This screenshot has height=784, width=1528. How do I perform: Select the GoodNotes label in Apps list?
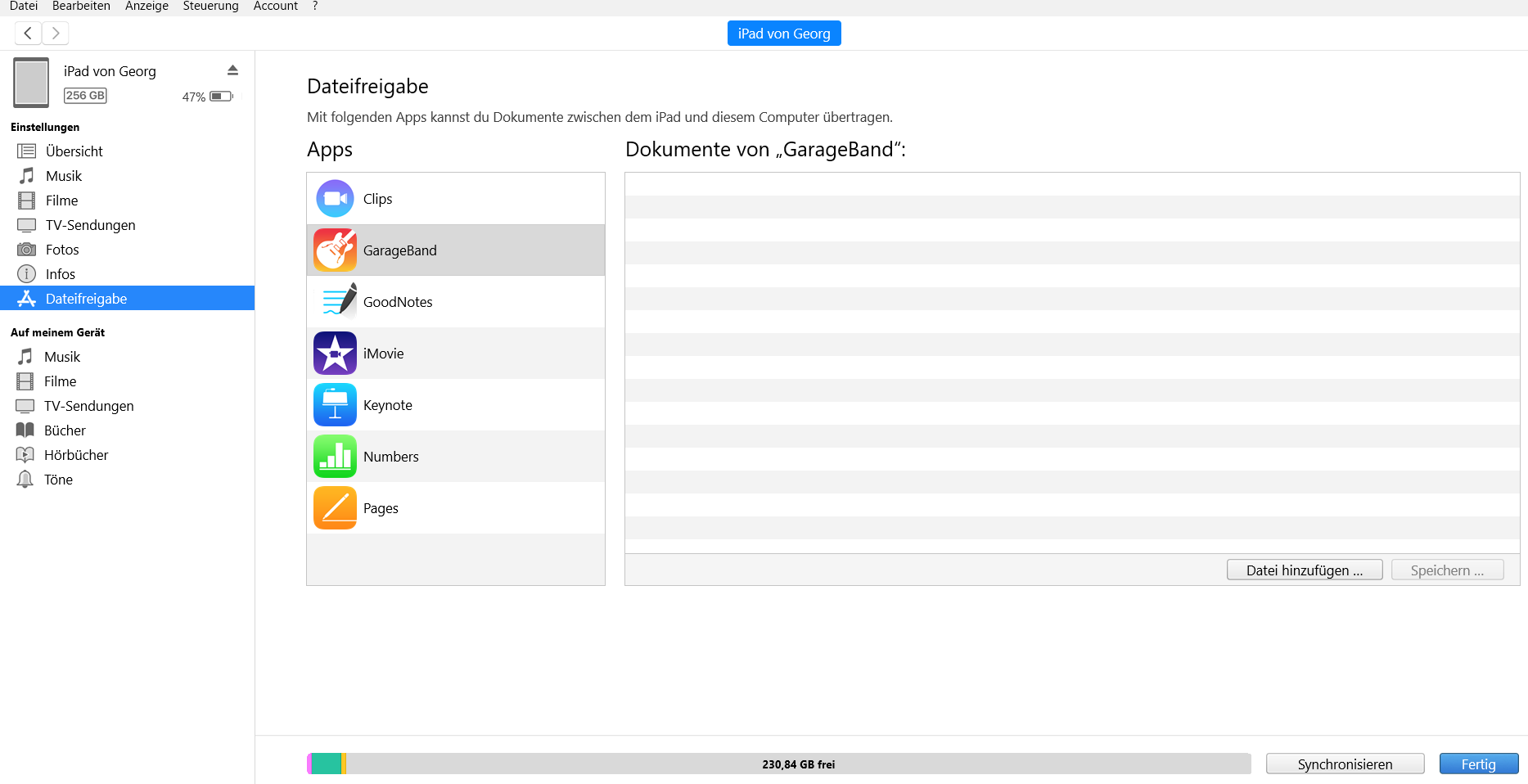[x=398, y=302]
